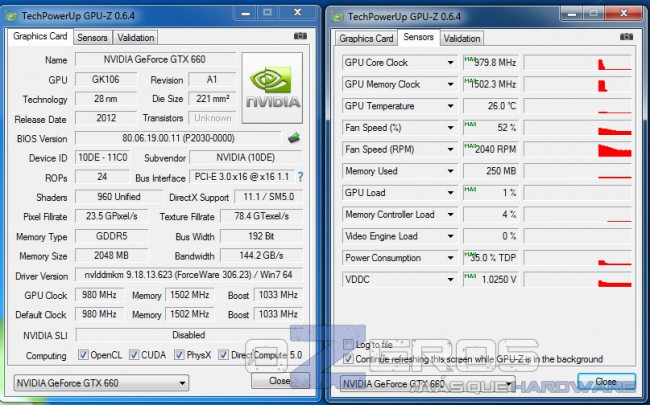Click the GPU Core Clock history graph
Image resolution: width=650 pixels, height=405 pixels.
(577, 63)
